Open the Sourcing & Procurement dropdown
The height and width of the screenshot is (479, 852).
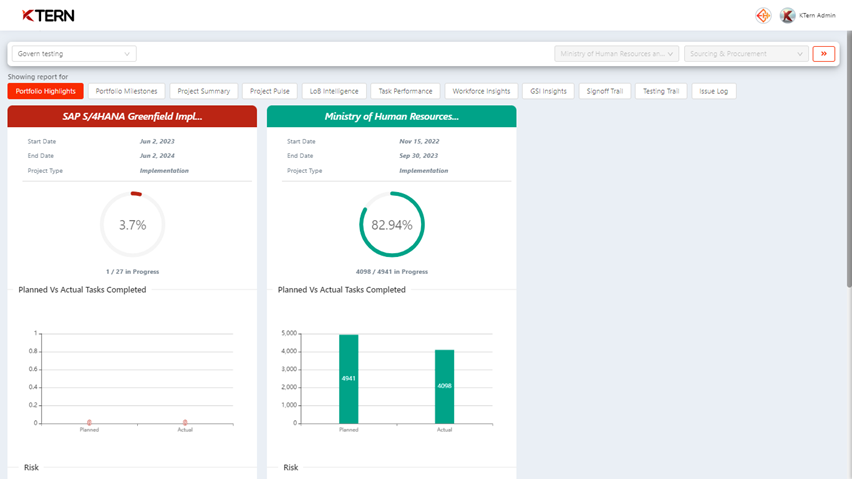click(x=746, y=54)
